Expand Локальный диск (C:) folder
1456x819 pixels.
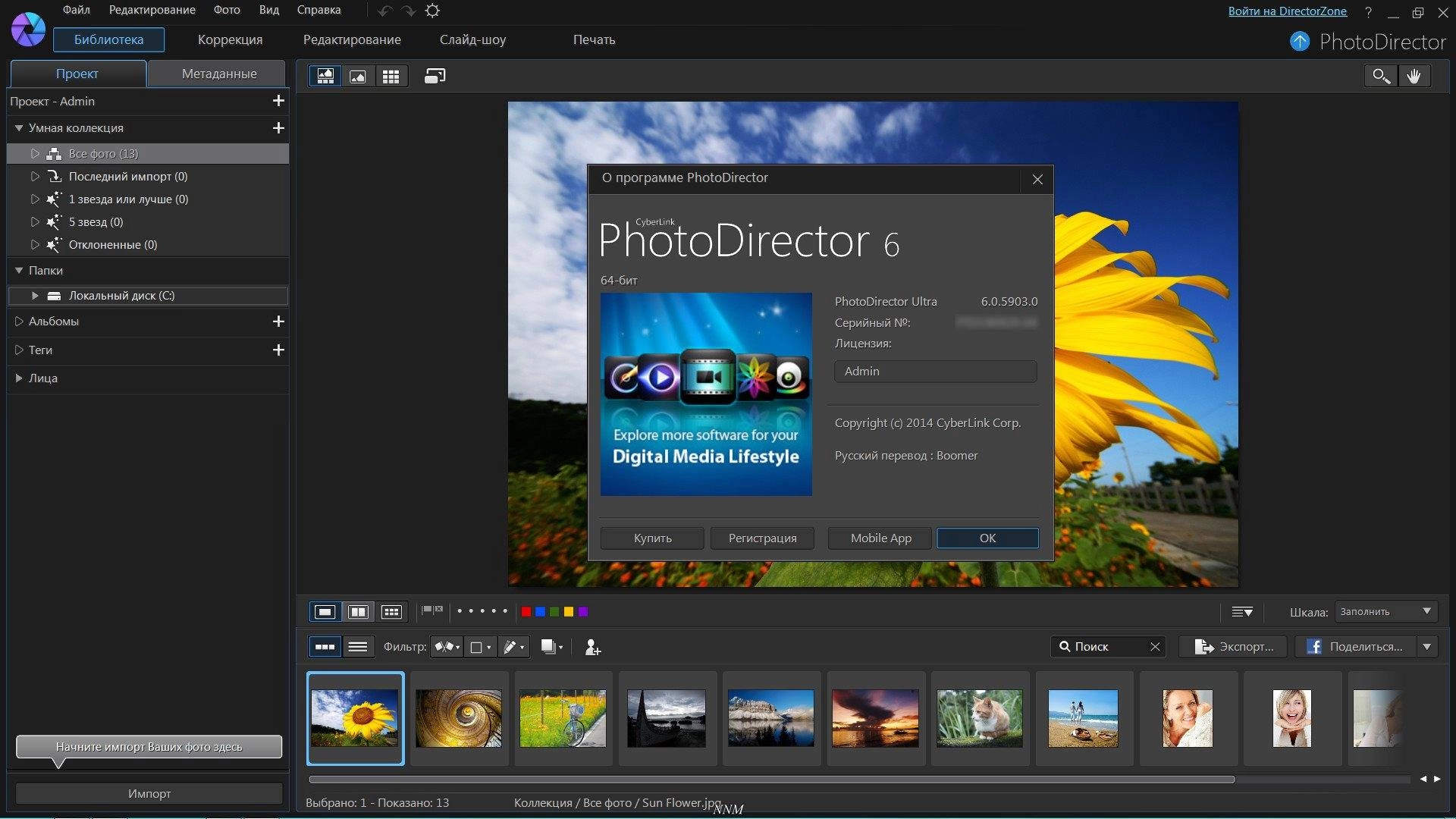pyautogui.click(x=35, y=296)
